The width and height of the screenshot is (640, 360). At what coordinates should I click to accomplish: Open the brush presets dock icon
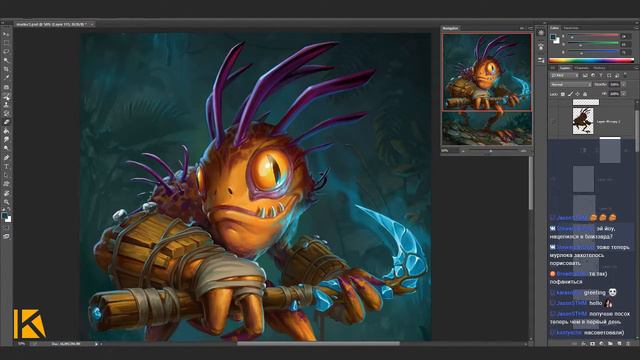[x=541, y=47]
